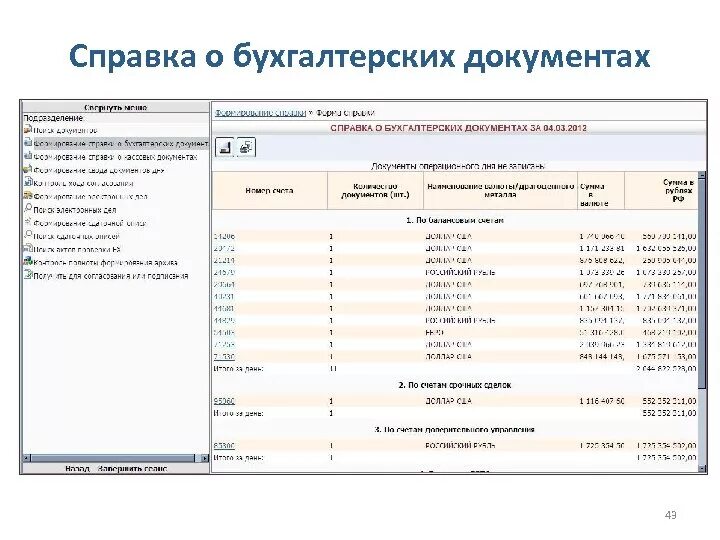Click the Подразделение label in the menu
Viewport: 720px width, 540px height.
pyautogui.click(x=53, y=118)
